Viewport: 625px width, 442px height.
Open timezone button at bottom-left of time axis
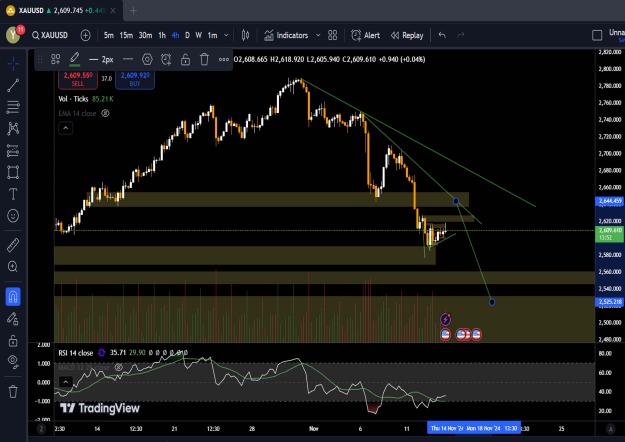pyautogui.click(x=41, y=429)
